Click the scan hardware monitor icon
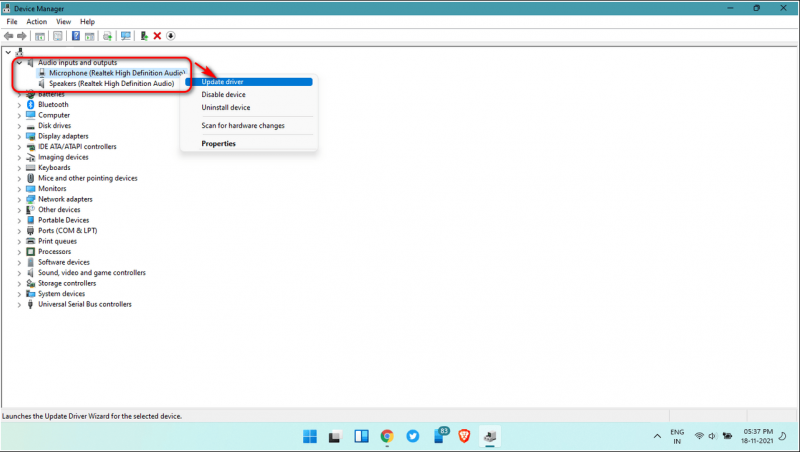 click(x=126, y=36)
